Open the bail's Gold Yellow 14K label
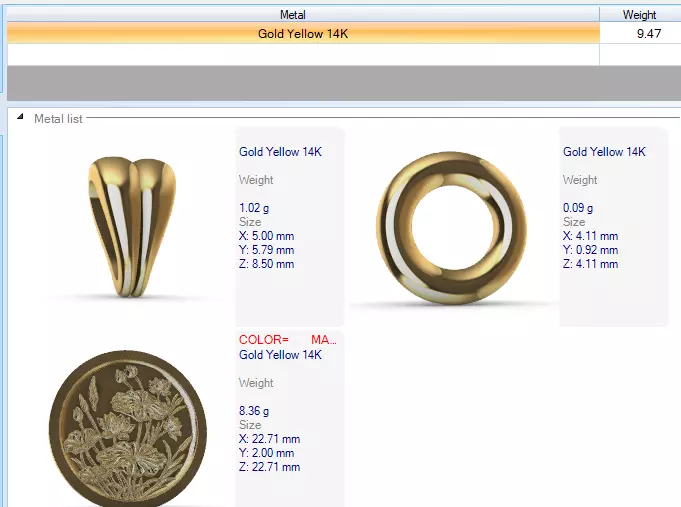 280,152
